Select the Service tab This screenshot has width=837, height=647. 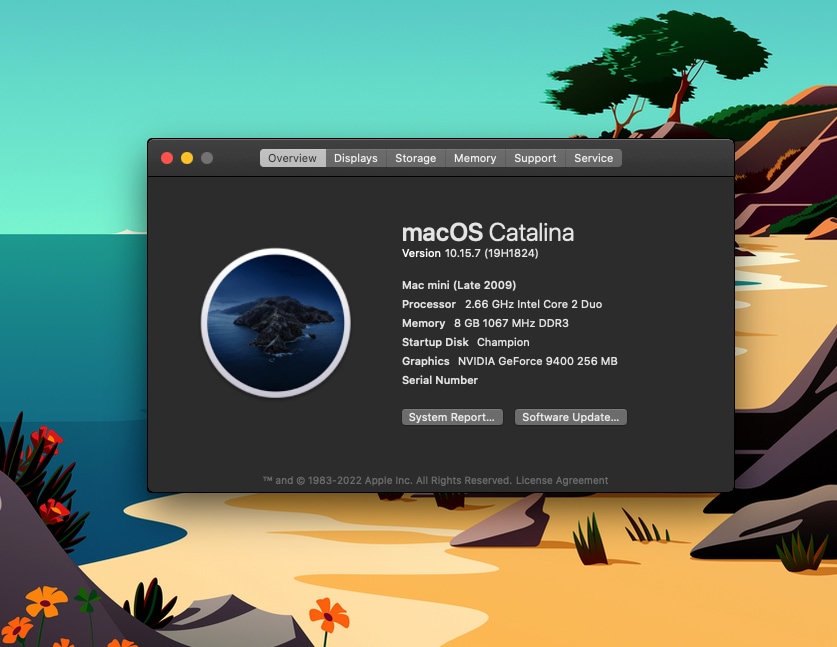point(594,158)
